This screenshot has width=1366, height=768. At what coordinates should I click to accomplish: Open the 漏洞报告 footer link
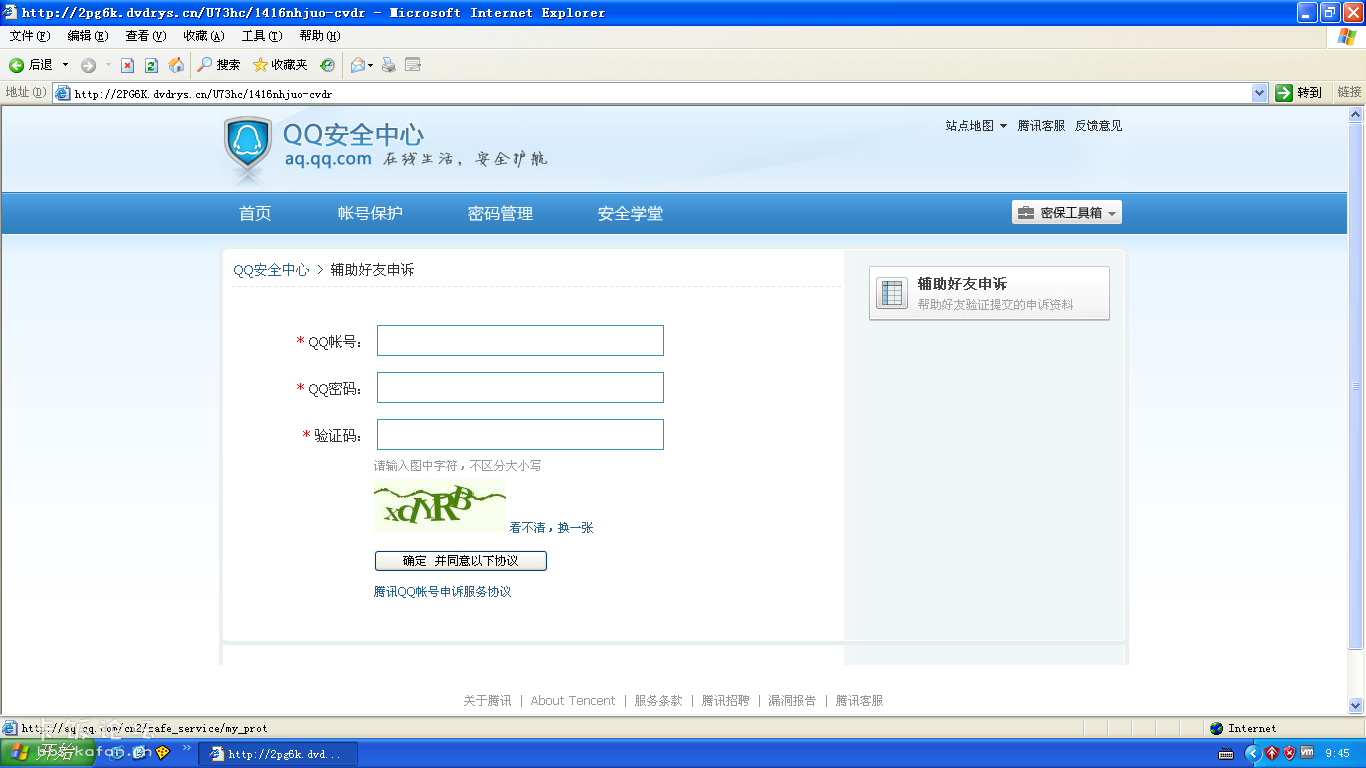point(792,701)
